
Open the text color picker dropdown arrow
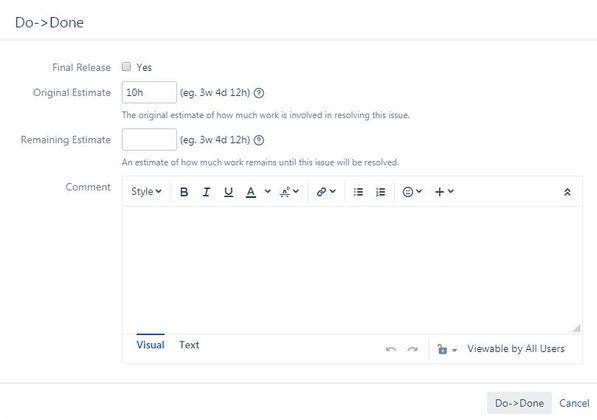click(x=268, y=192)
